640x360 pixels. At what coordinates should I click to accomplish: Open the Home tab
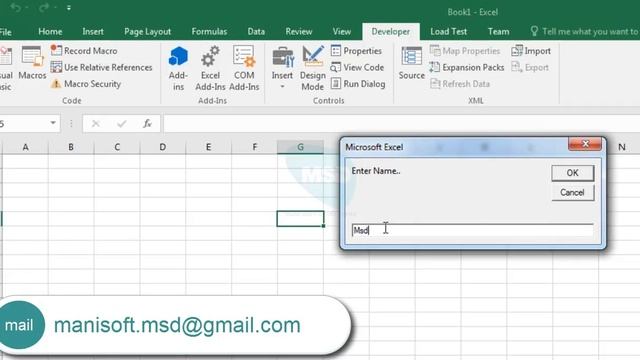click(50, 31)
